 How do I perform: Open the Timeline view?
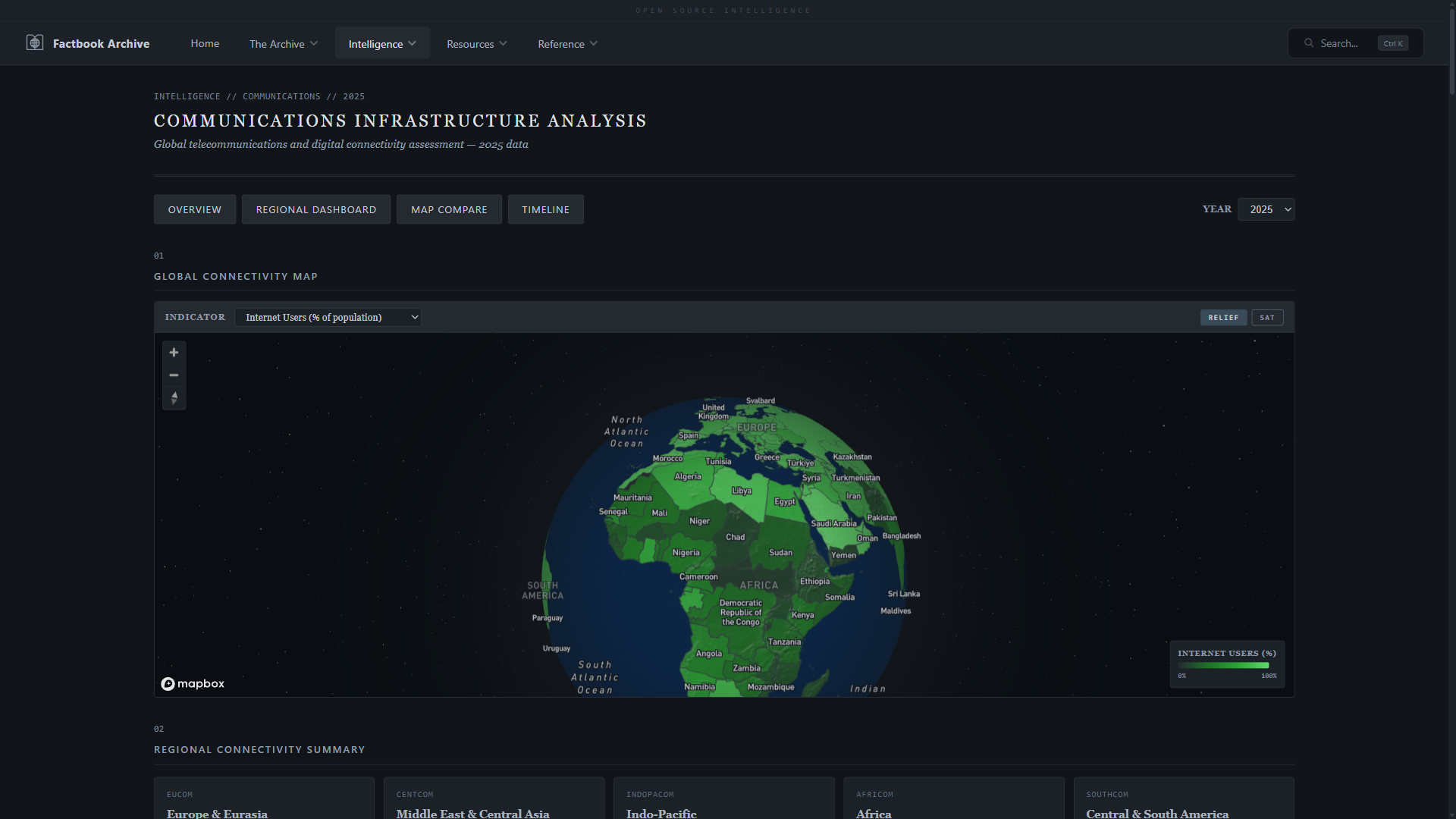pyautogui.click(x=545, y=209)
